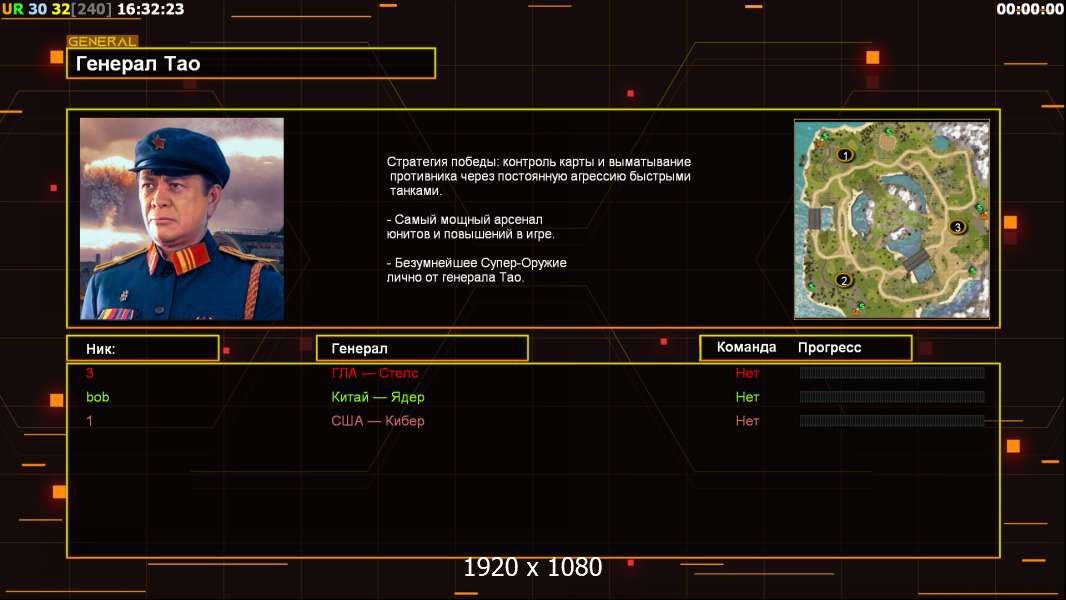Select start position 2 on the map
The height and width of the screenshot is (600, 1066).
[x=844, y=280]
